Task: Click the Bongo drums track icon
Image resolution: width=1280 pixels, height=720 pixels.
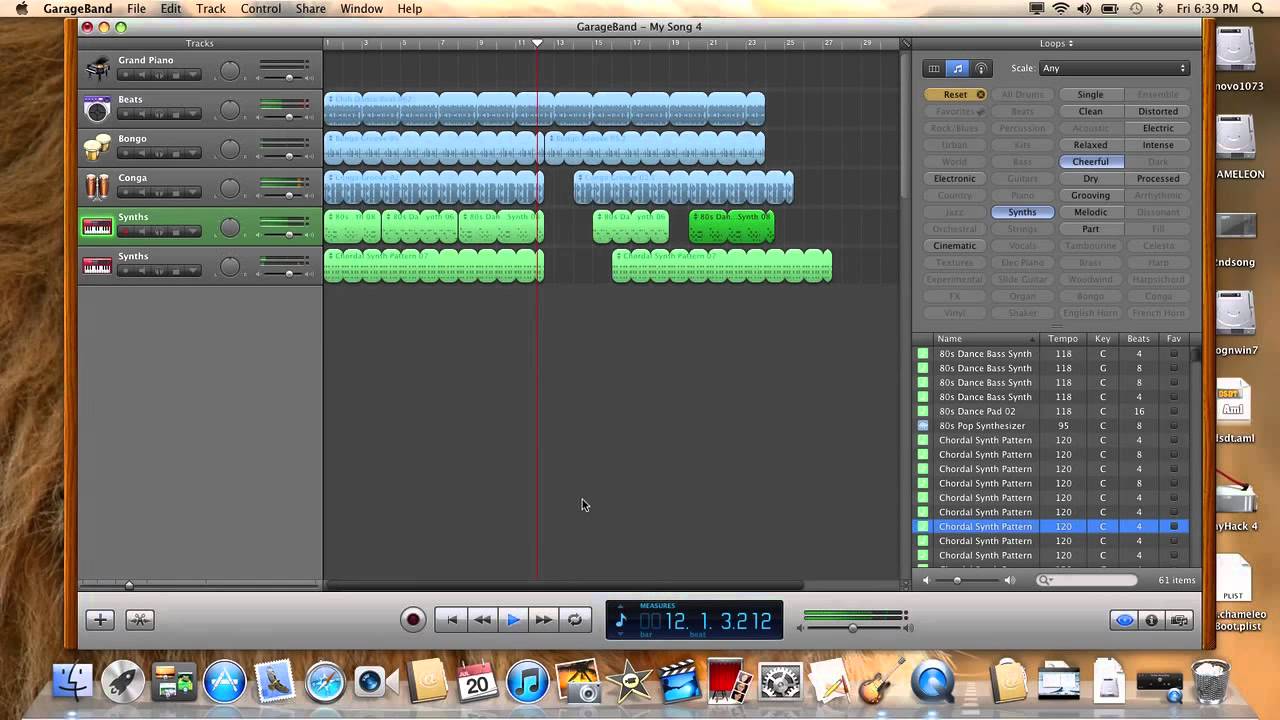Action: click(x=97, y=148)
